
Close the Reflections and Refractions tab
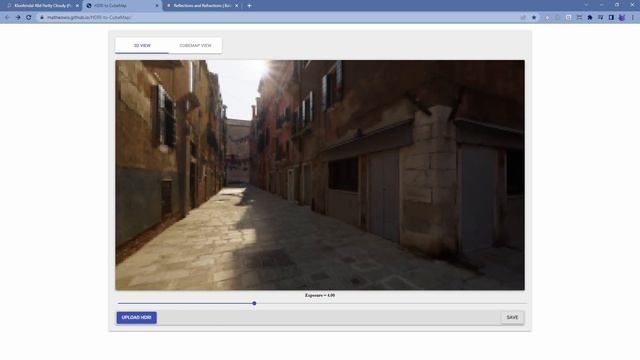237,6
